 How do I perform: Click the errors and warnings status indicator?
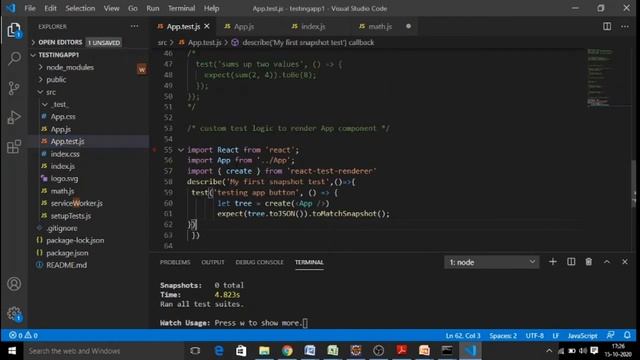[x=23, y=336]
